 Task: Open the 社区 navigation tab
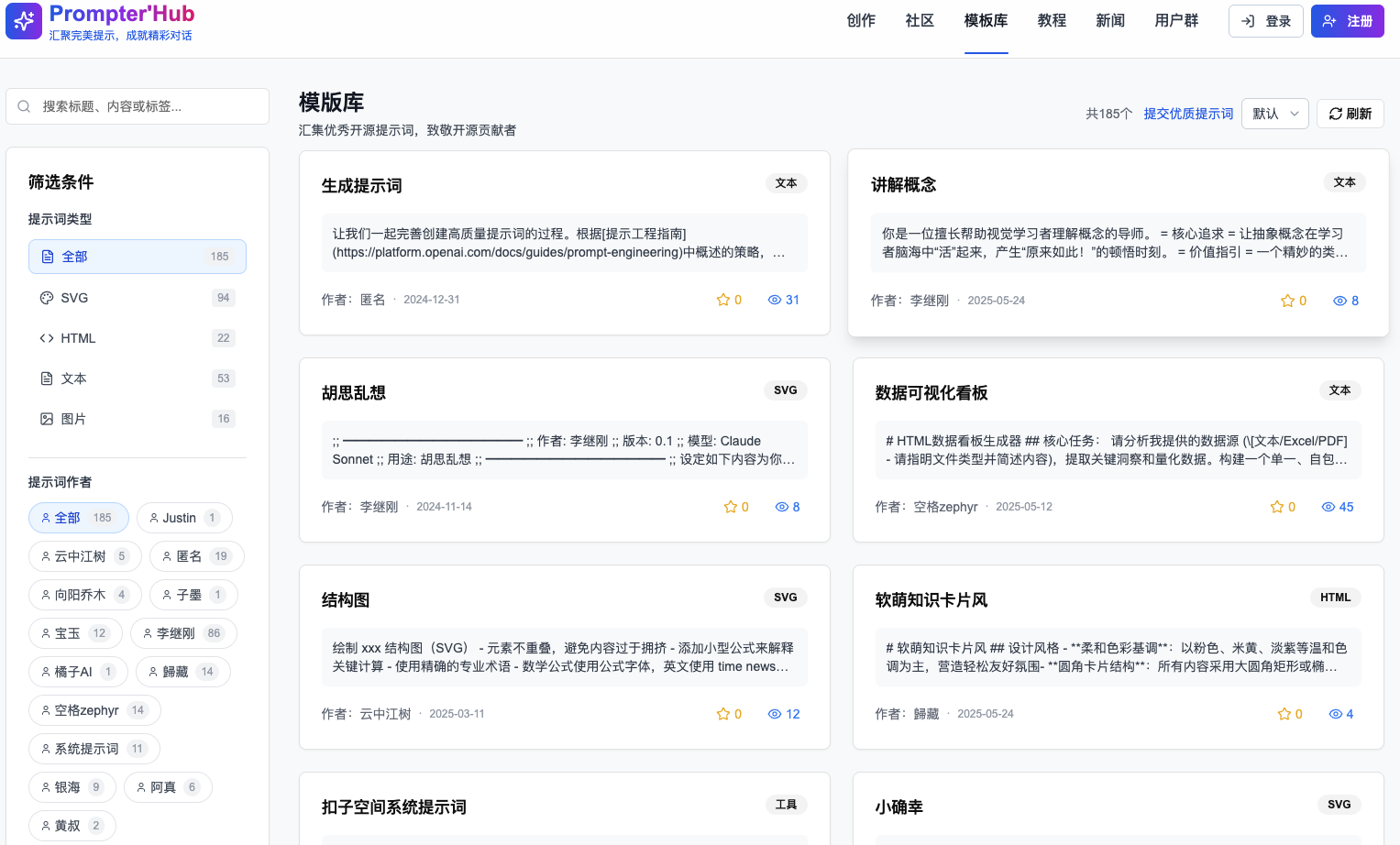(x=920, y=20)
